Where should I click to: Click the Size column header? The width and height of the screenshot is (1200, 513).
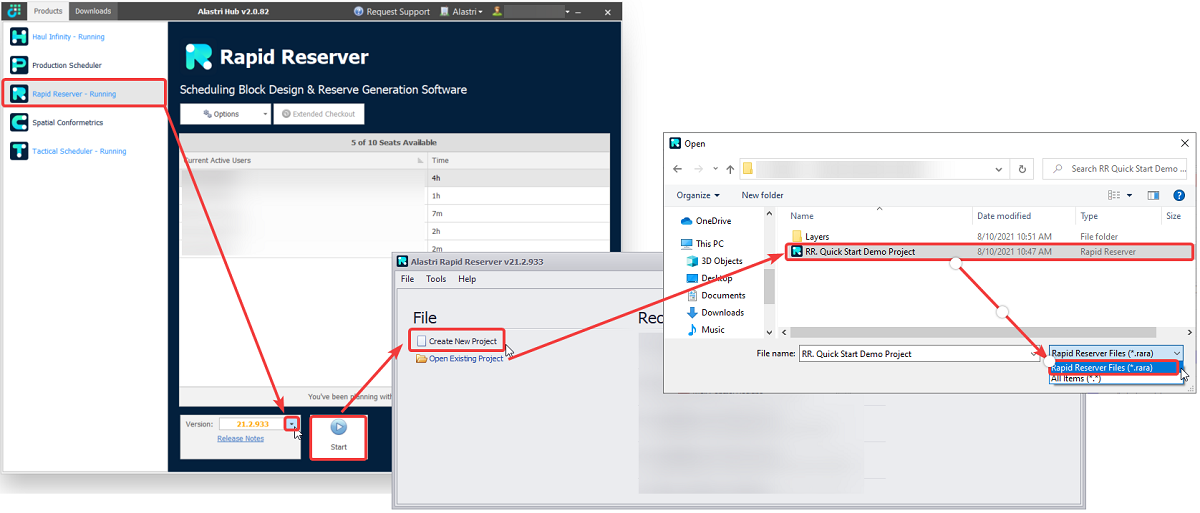point(1175,216)
